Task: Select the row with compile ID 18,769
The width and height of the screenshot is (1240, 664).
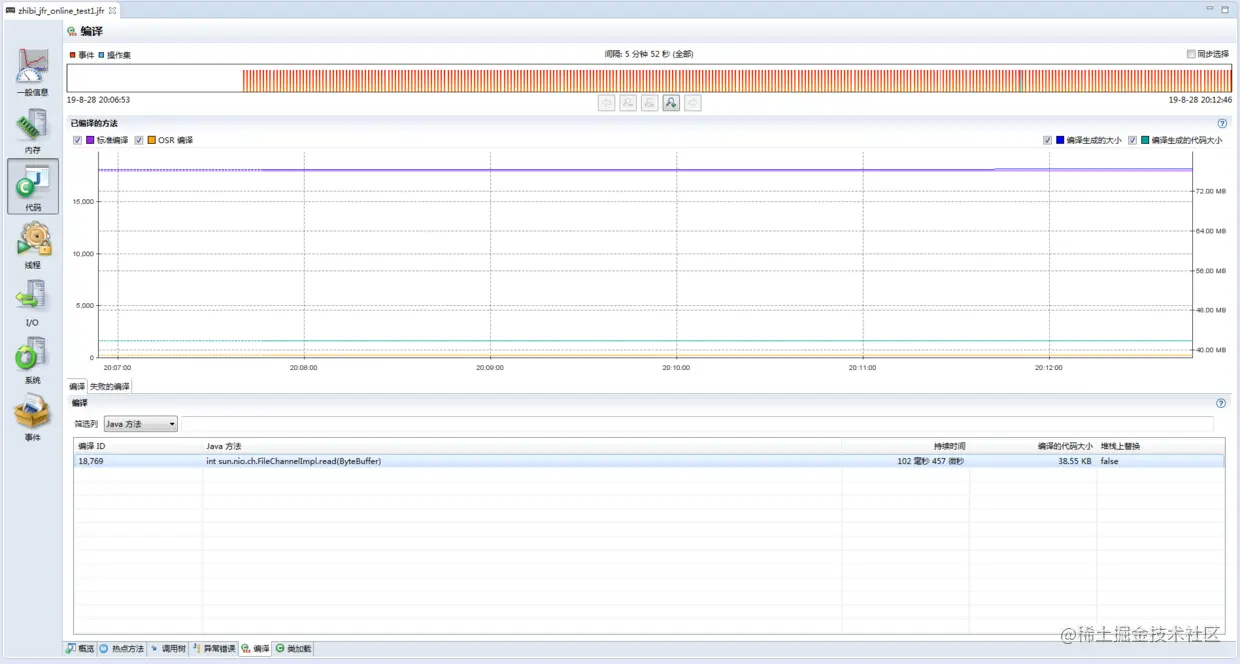Action: [649, 461]
